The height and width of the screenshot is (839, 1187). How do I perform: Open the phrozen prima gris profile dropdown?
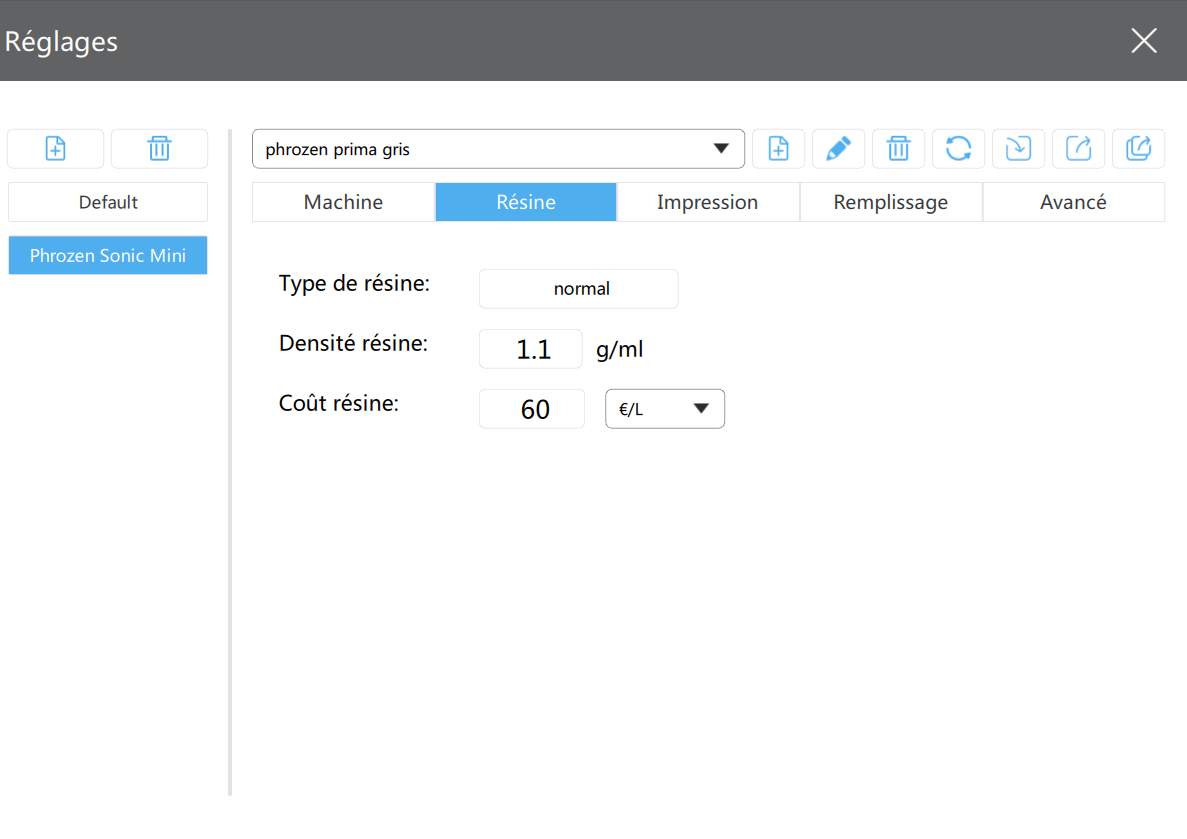point(498,149)
